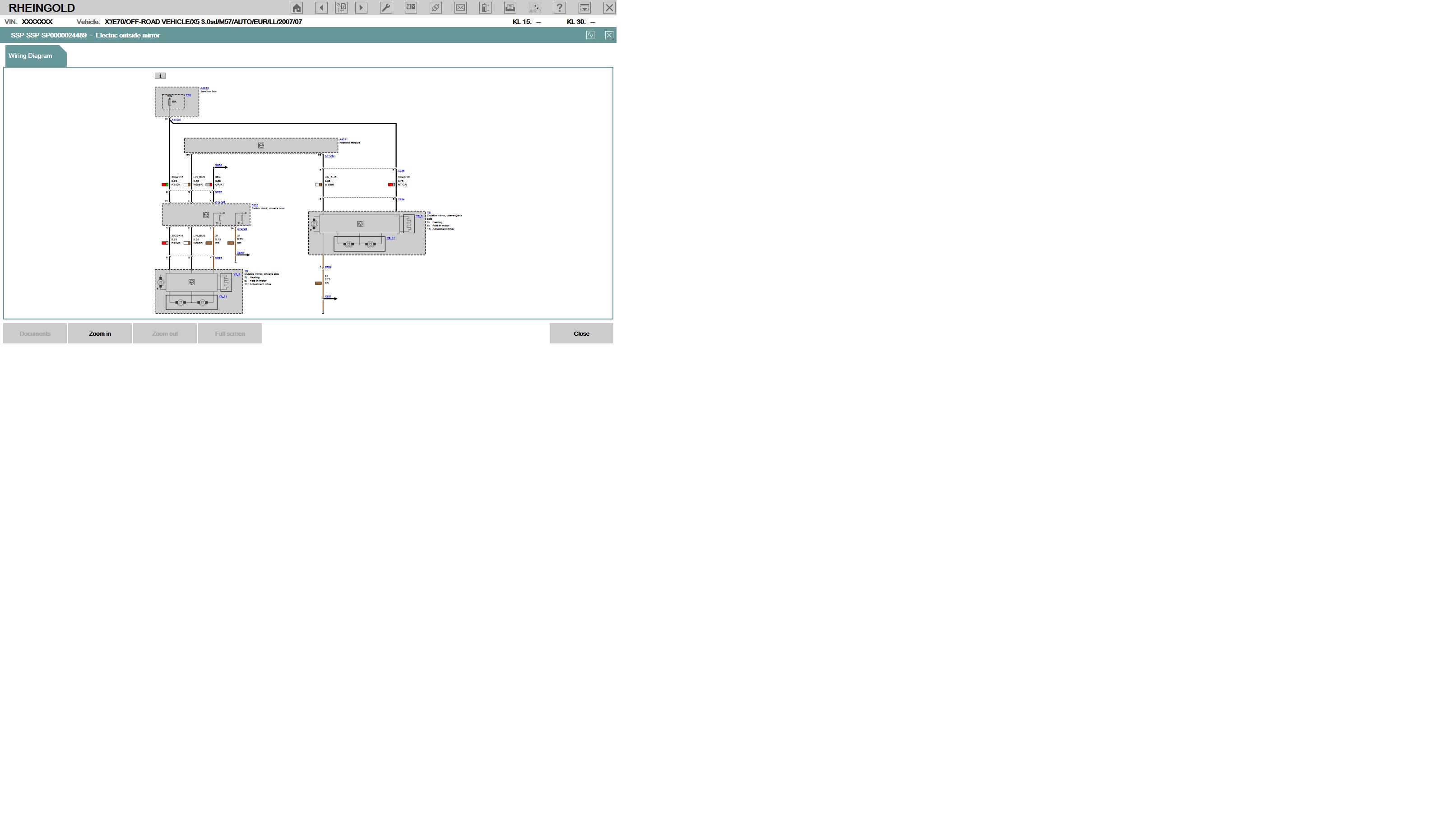Click the KL 30 status indicator
This screenshot has height=819, width=1456.
[x=581, y=22]
